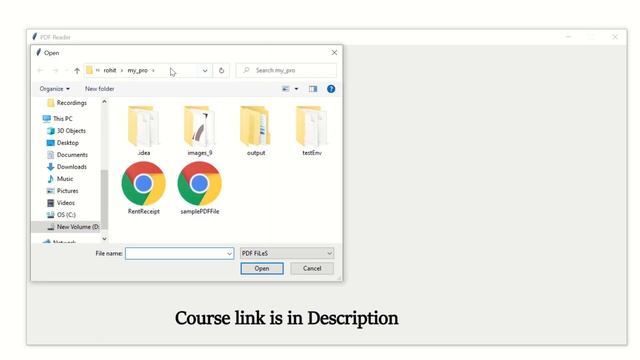Select the output folder
The image size is (640, 360).
click(x=256, y=131)
